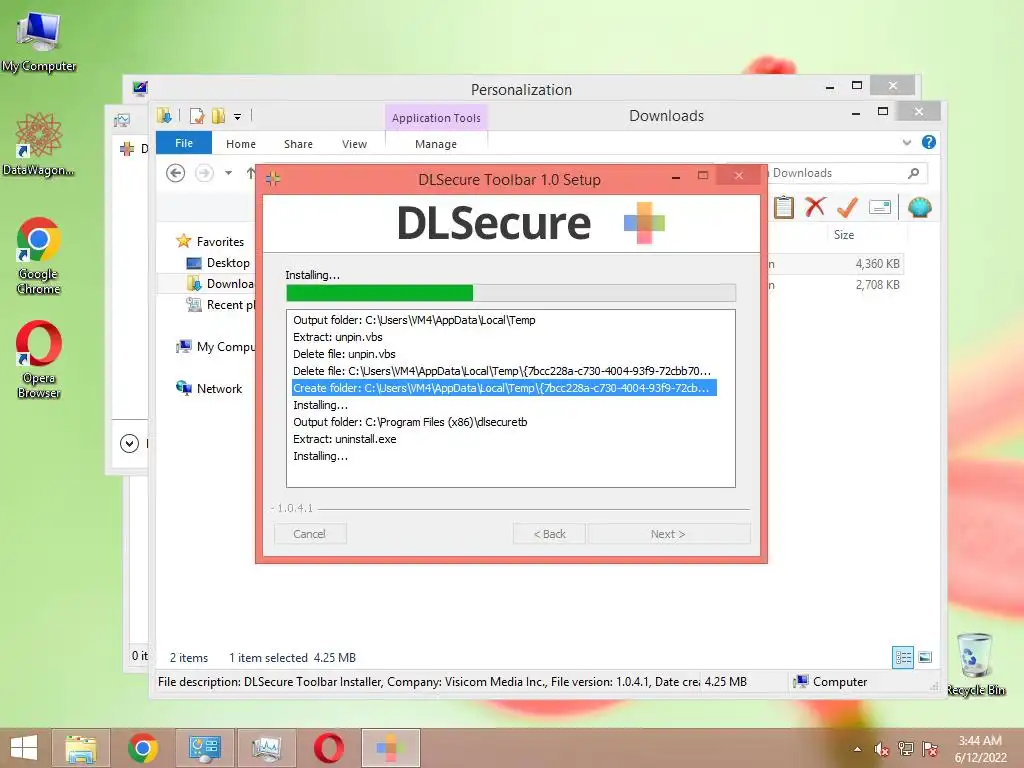Switch to Details view button
Image resolution: width=1024 pixels, height=768 pixels.
903,657
